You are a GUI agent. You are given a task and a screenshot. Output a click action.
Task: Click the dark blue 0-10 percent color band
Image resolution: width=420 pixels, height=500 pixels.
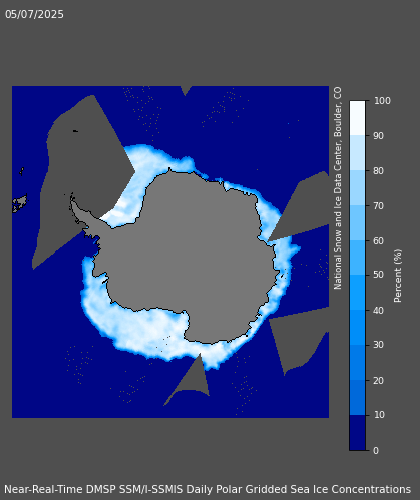(357, 433)
